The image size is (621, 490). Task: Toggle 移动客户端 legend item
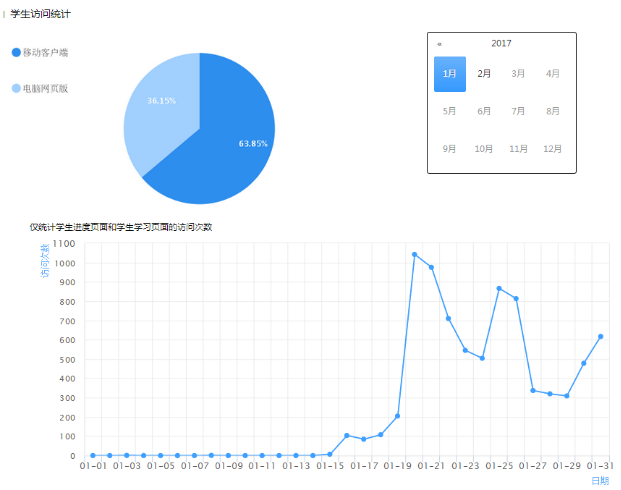pyautogui.click(x=40, y=52)
